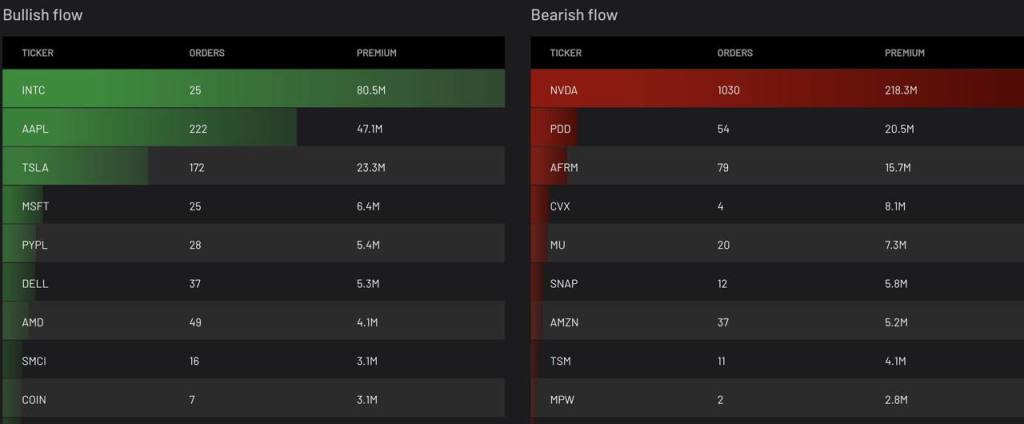Open the TSLA ticker row
Viewport: 1024px width, 424px height.
(x=35, y=168)
